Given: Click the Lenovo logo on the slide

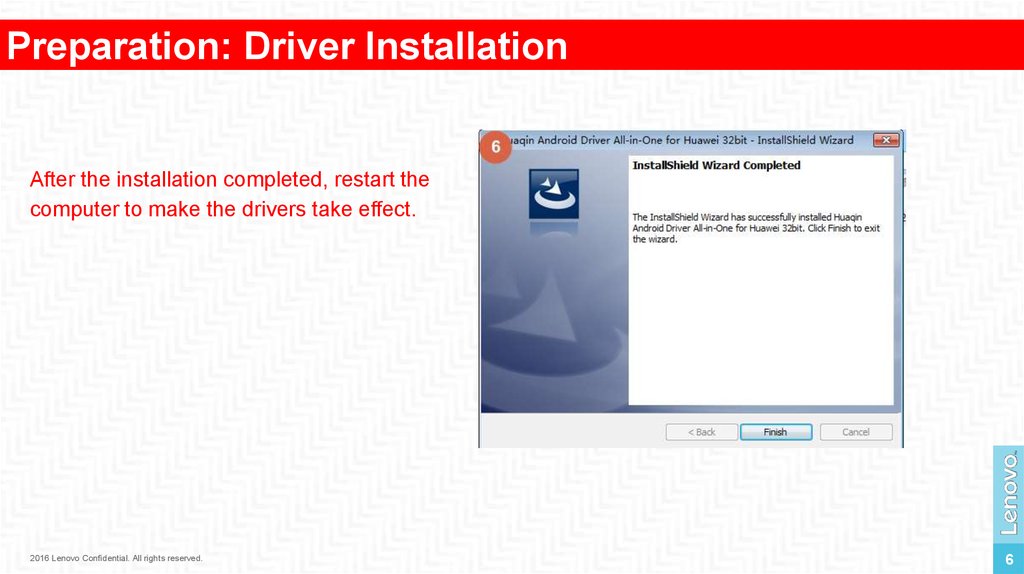Looking at the screenshot, I should pyautogui.click(x=1008, y=494).
